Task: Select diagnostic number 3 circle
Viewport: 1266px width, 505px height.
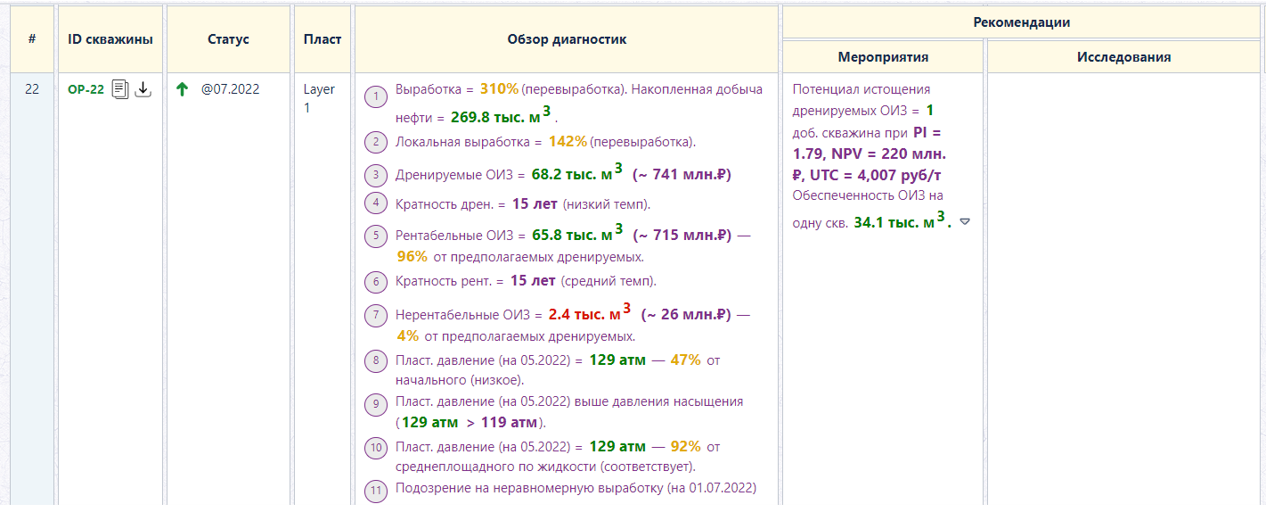Action: click(376, 175)
